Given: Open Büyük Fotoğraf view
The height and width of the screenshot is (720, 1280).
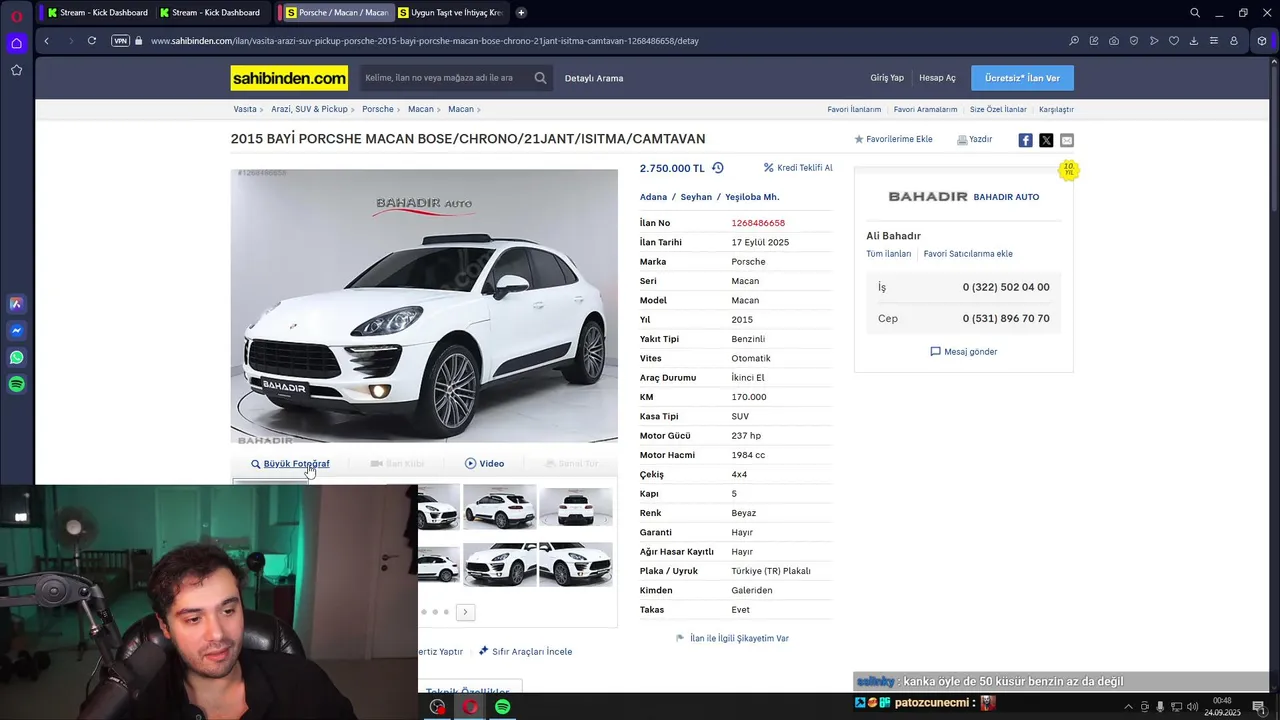Looking at the screenshot, I should 290,464.
